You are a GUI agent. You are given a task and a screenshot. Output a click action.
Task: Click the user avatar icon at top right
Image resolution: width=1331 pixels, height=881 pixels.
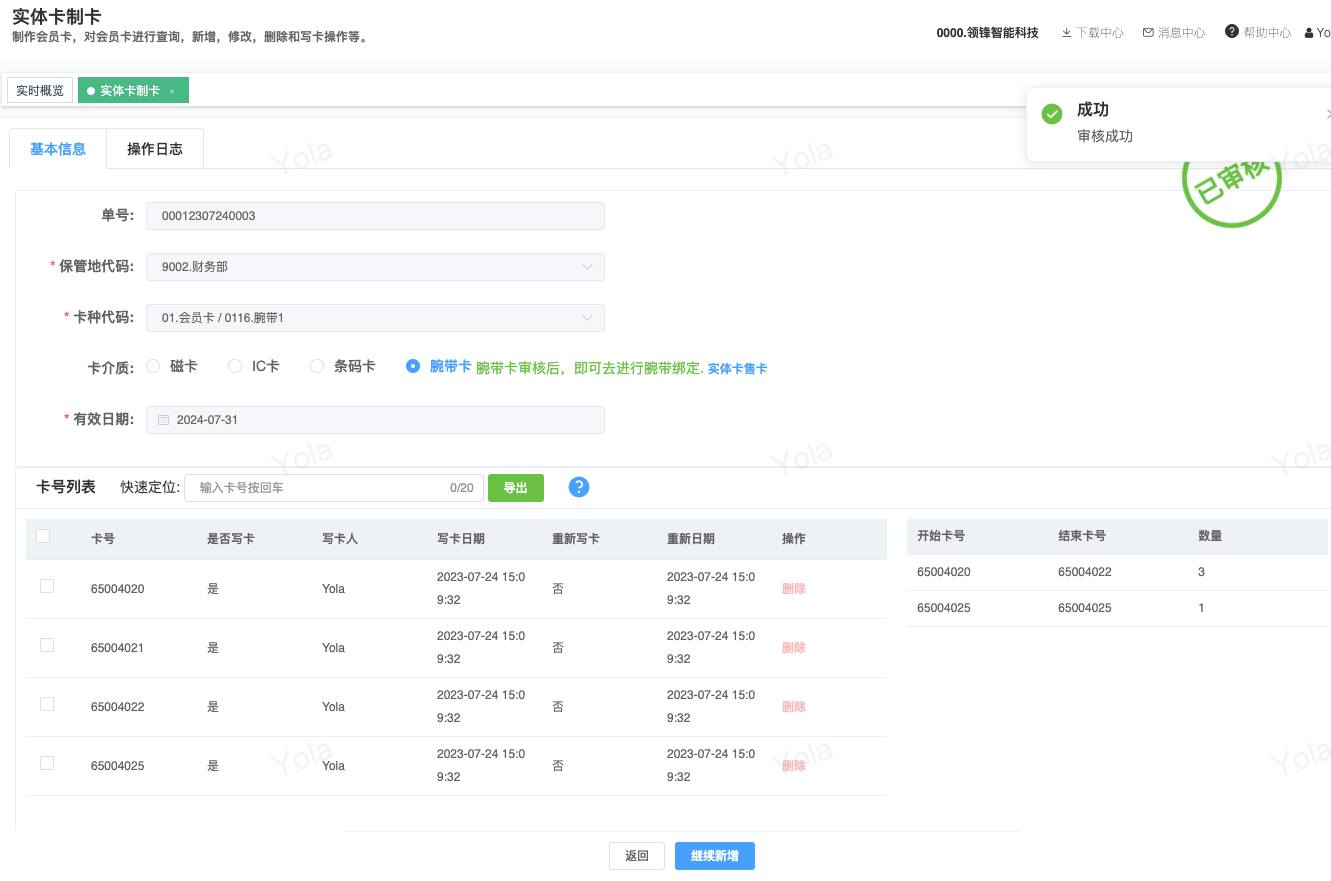(1309, 33)
